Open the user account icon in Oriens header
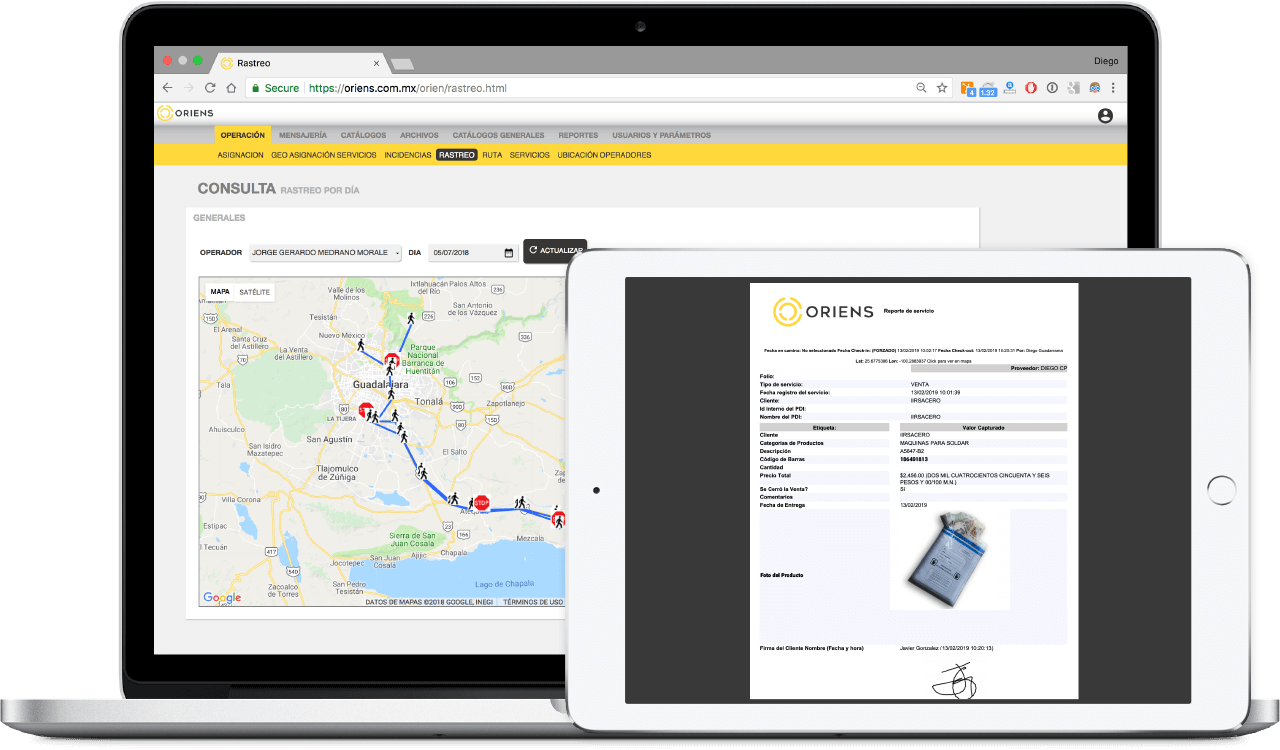The width and height of the screenshot is (1280, 750). [x=1105, y=115]
